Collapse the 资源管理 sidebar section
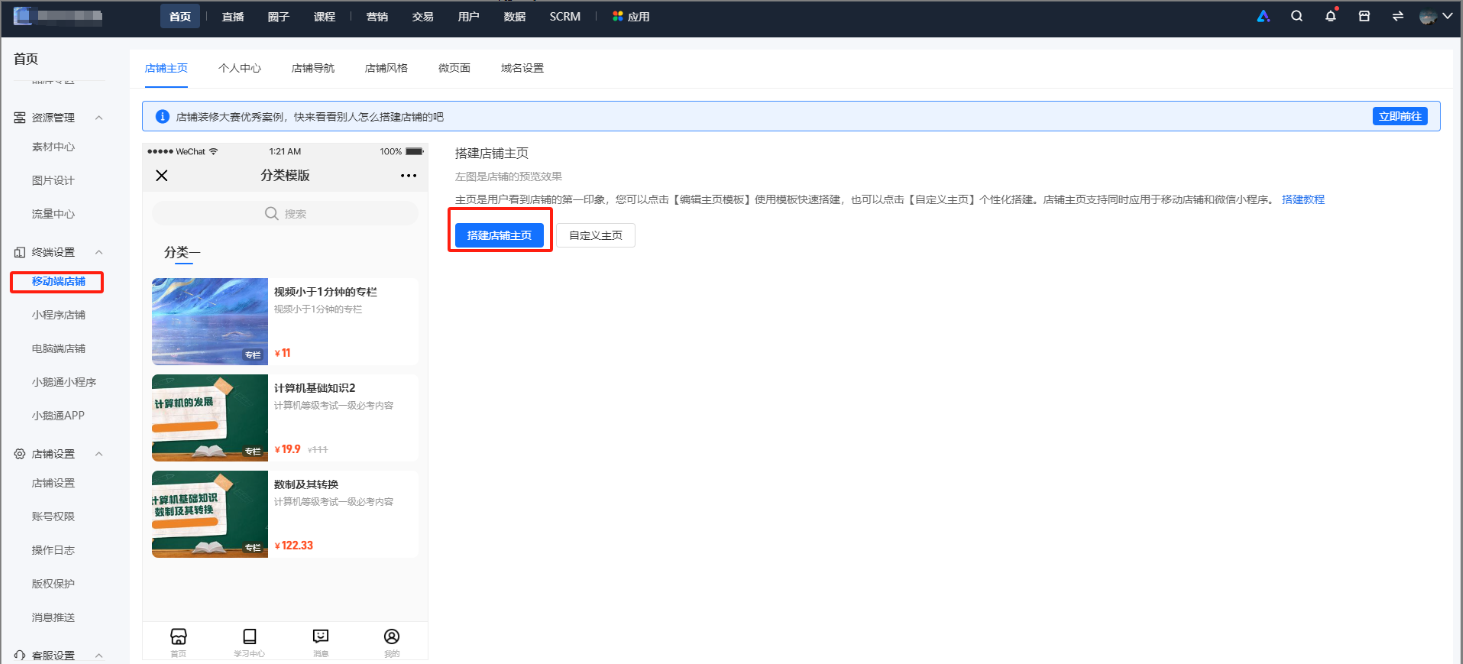This screenshot has height=664, width=1463. coord(99,118)
